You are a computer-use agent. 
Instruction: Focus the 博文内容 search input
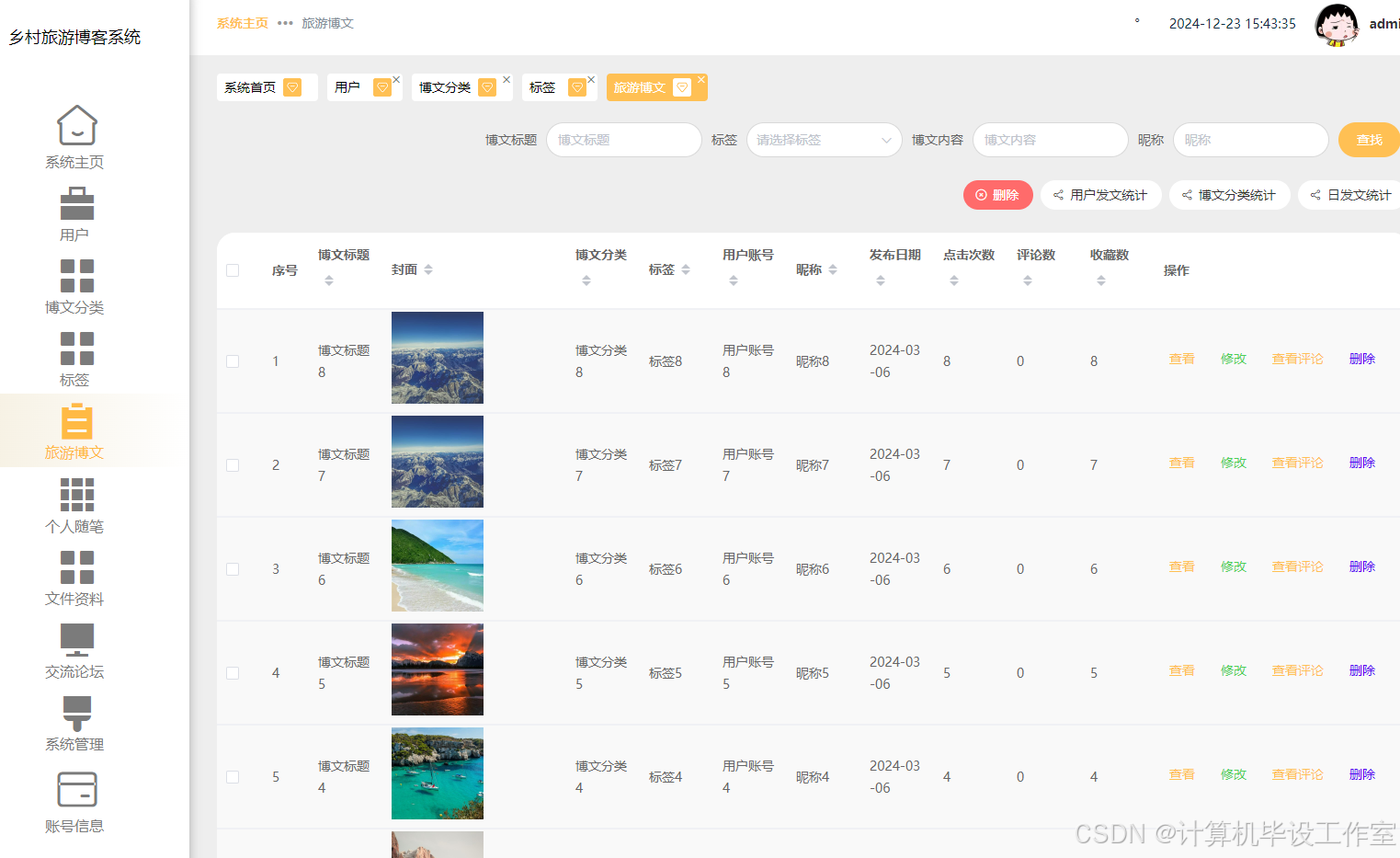point(1051,140)
